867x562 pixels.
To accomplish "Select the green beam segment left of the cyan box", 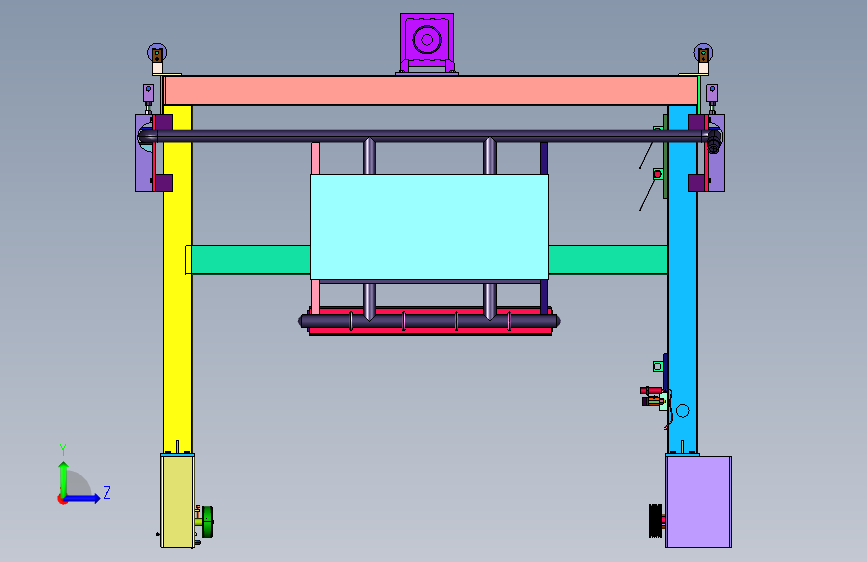I will tap(250, 259).
